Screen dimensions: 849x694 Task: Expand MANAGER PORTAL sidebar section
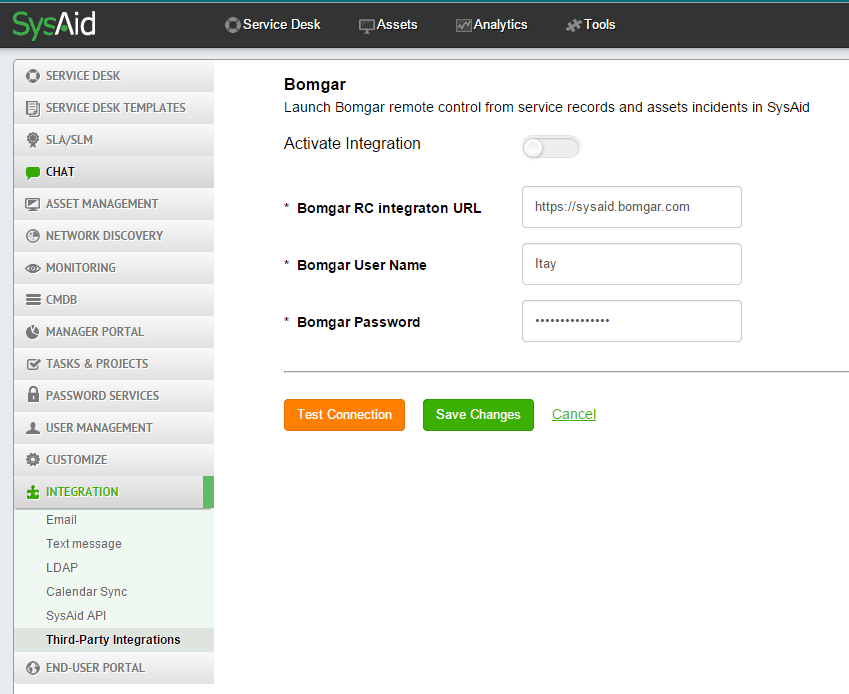(x=114, y=331)
